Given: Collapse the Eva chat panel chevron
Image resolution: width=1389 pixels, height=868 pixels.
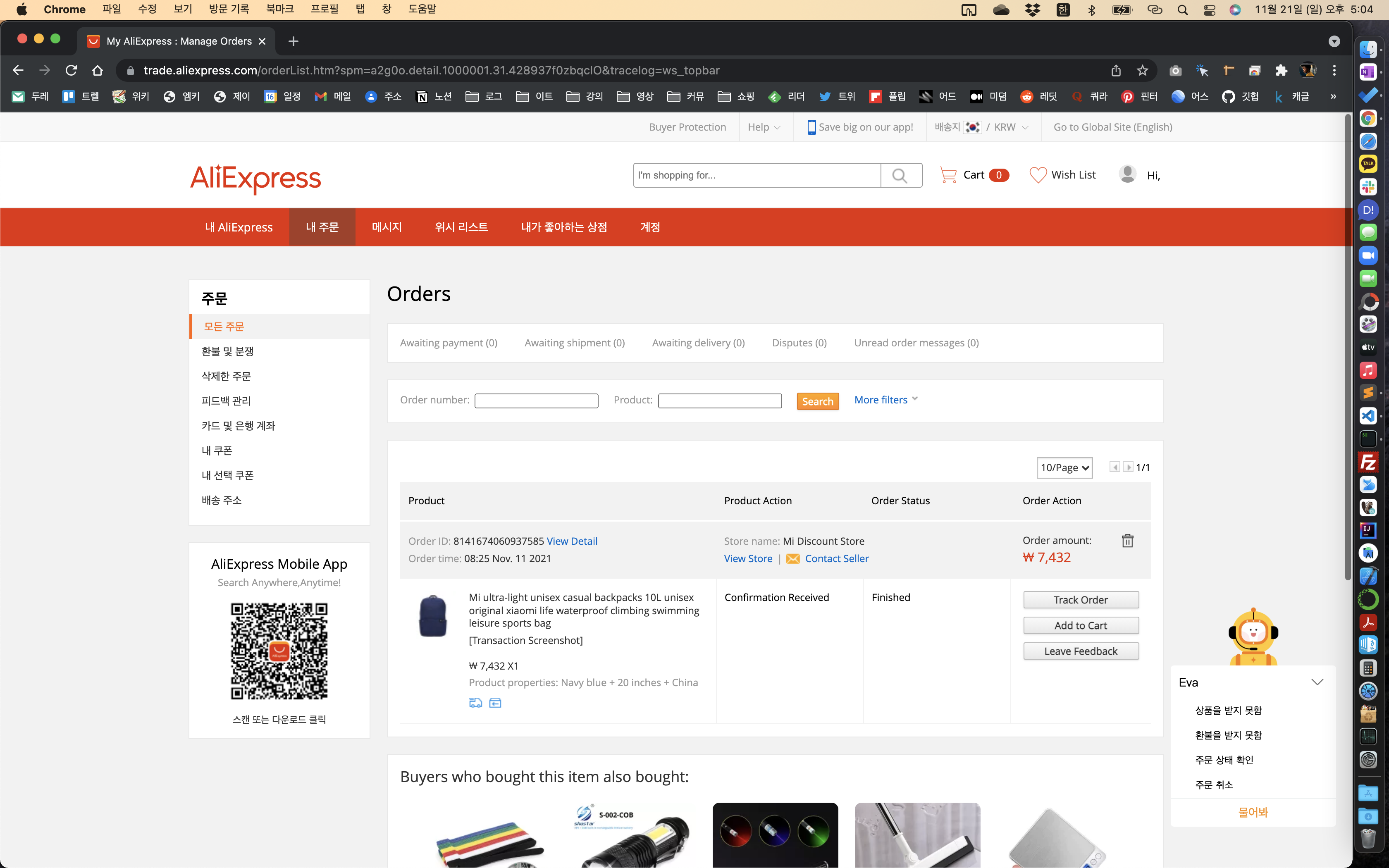Looking at the screenshot, I should tap(1317, 682).
